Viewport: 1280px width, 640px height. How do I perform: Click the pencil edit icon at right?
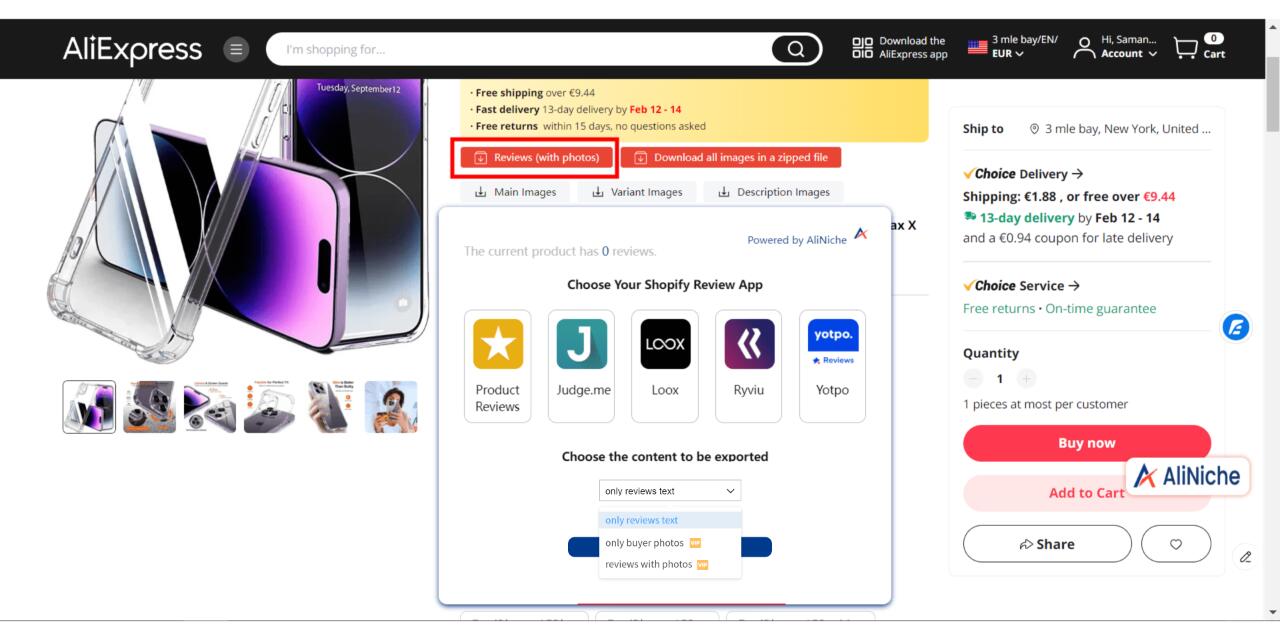1245,556
